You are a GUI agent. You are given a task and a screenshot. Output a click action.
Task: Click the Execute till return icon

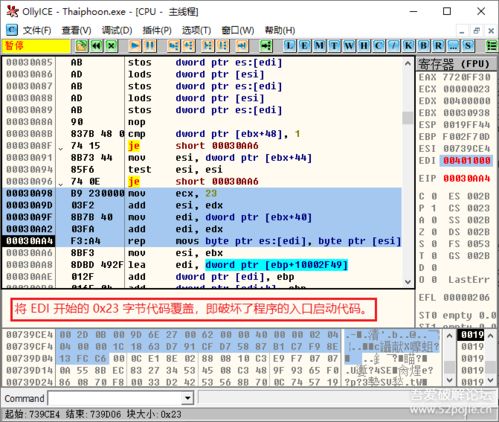point(242,46)
